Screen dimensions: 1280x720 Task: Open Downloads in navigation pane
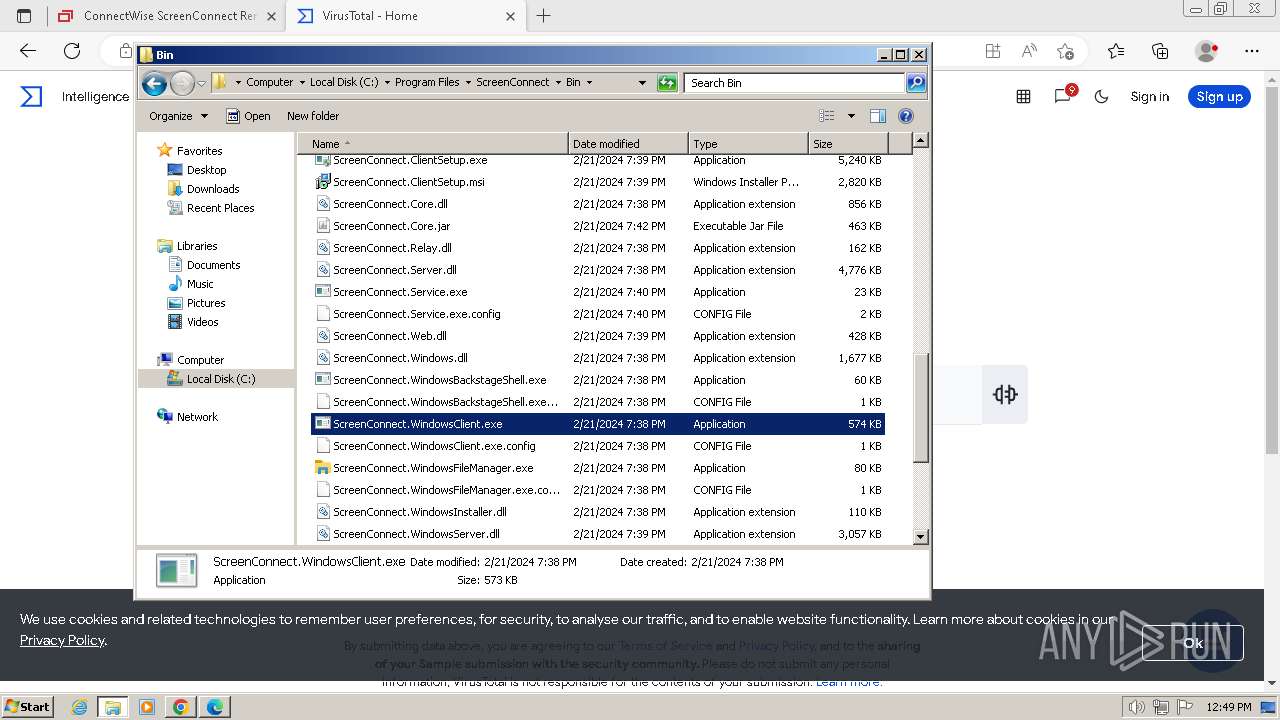213,189
